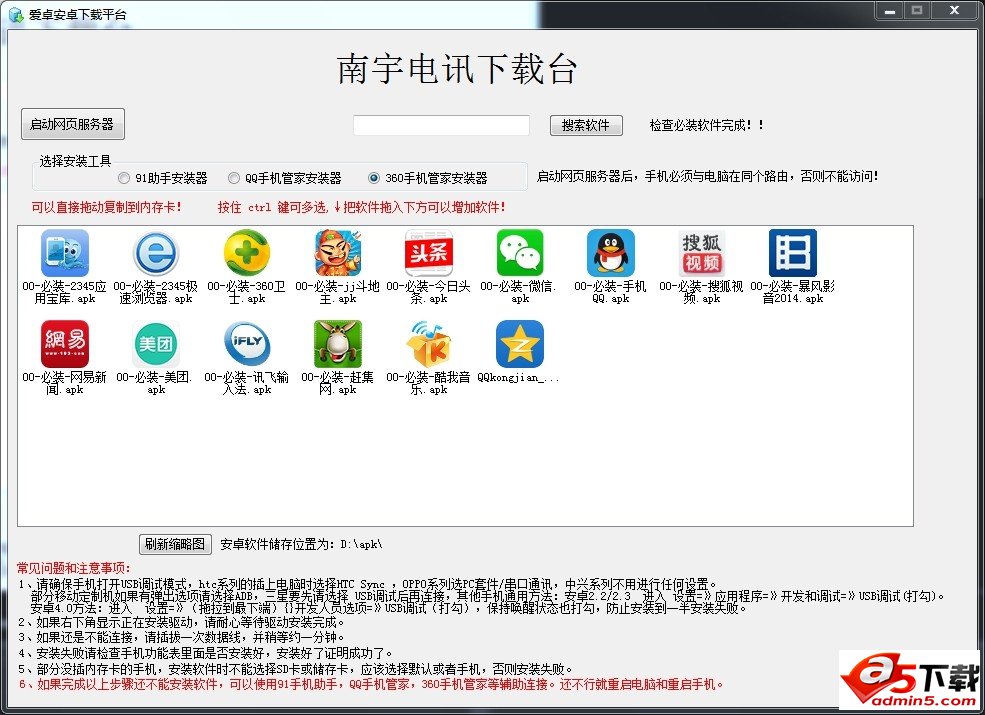Focus the software search text box
The width and height of the screenshot is (985, 715).
tap(441, 125)
